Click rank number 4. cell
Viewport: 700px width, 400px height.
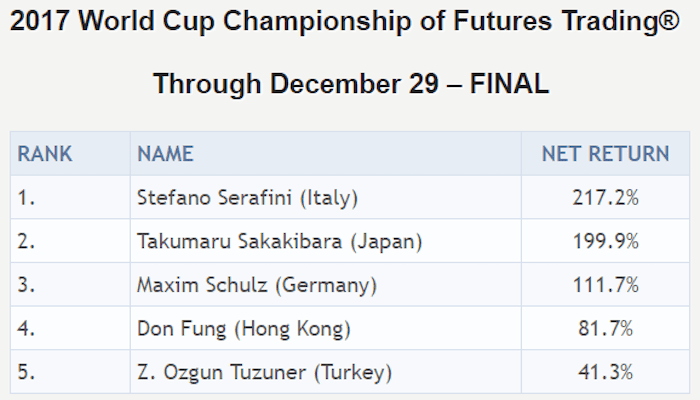point(70,328)
